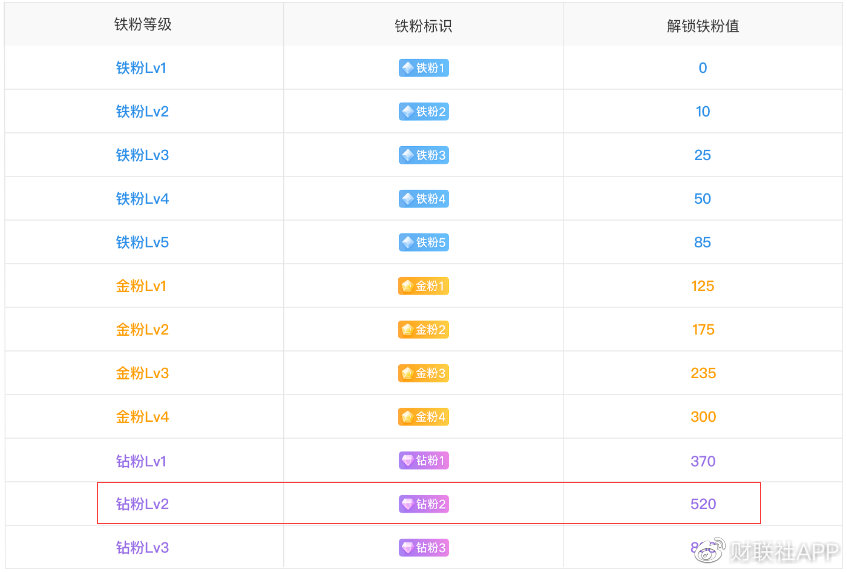This screenshot has height=572, width=847.
Task: Select the 金粉3 orange badge
Action: [x=423, y=373]
